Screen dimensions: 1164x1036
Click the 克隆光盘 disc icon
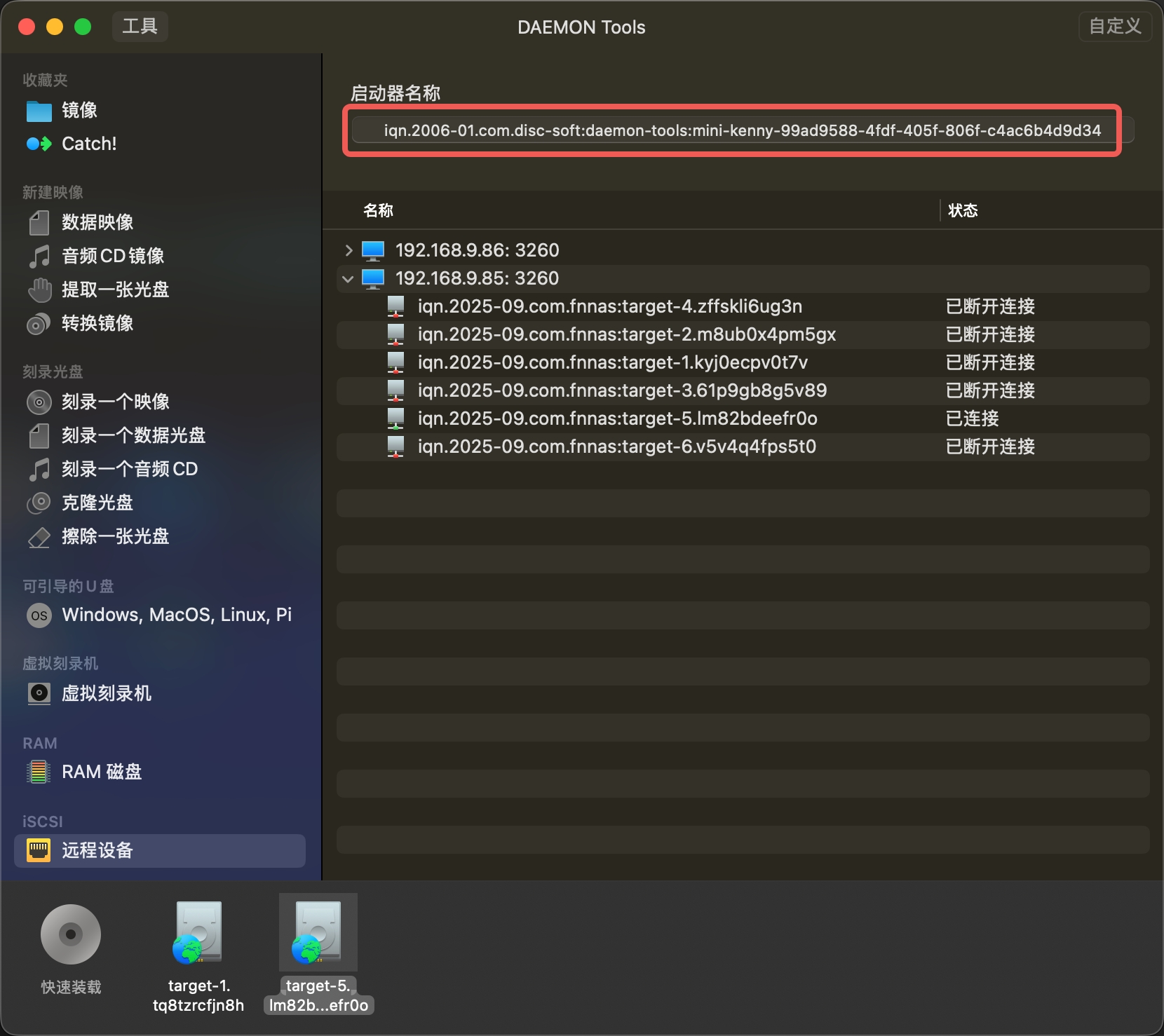click(x=39, y=503)
